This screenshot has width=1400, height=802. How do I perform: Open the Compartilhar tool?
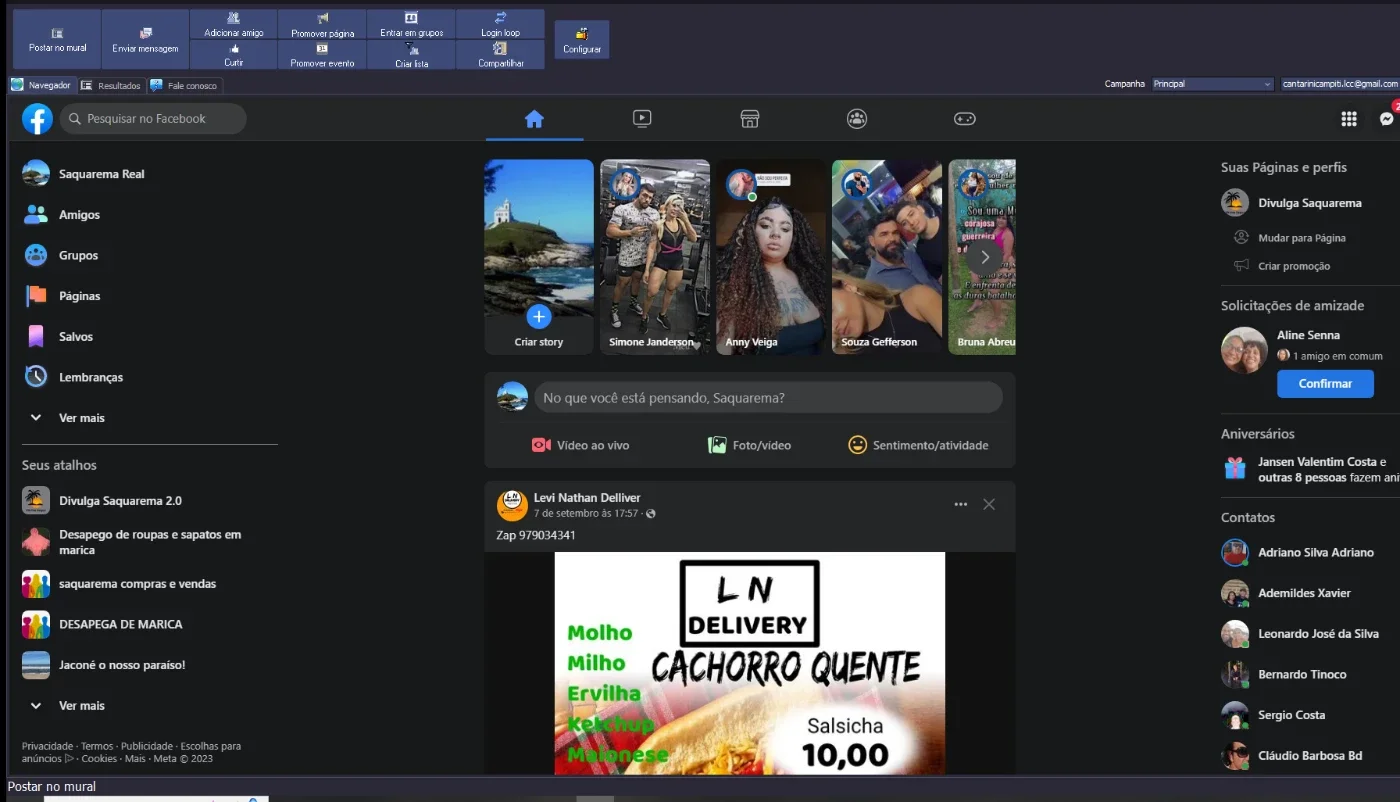(500, 55)
